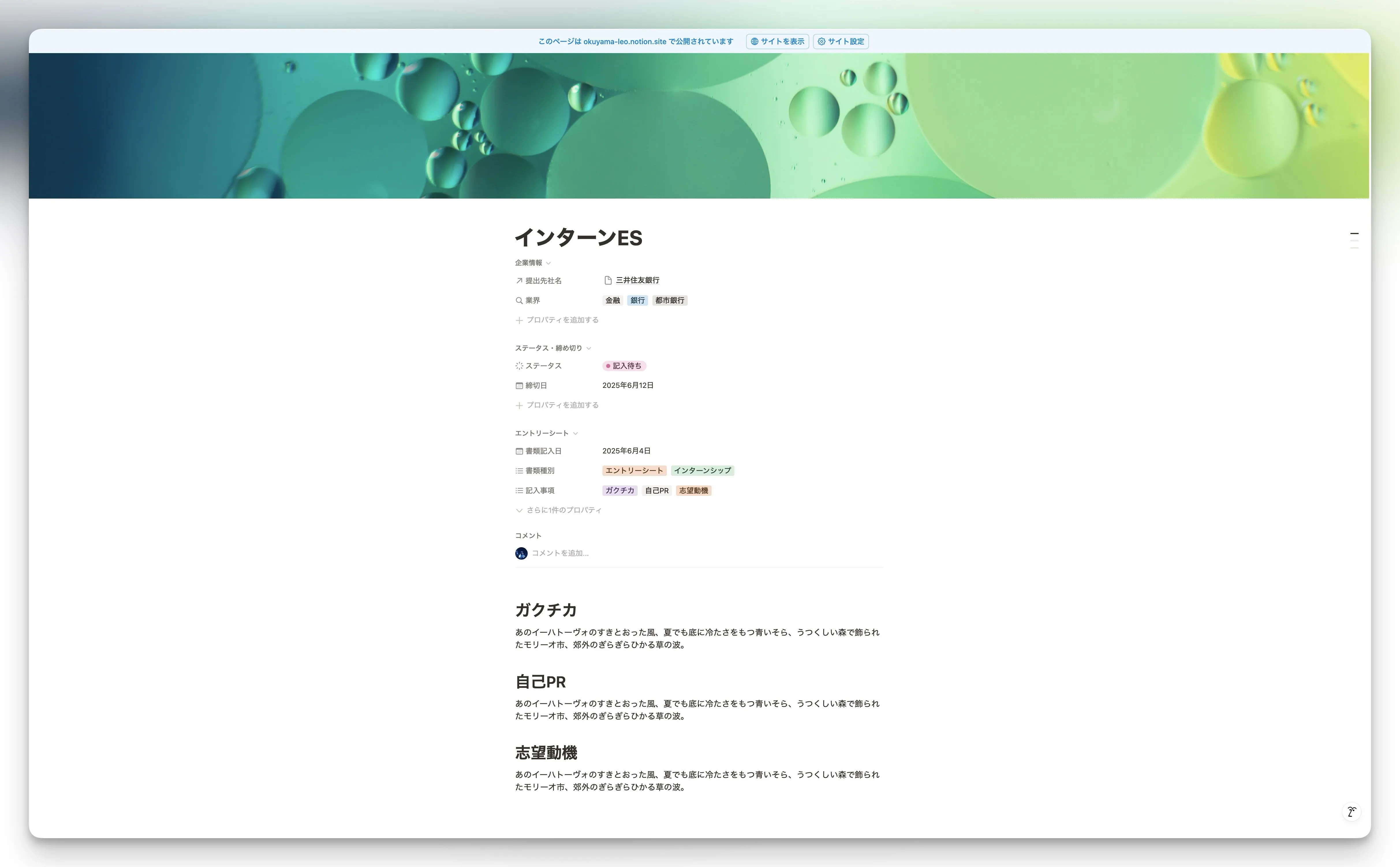The image size is (1400, 867).
Task: Click the status spinner icon beside ステータス
Action: pyautogui.click(x=519, y=365)
